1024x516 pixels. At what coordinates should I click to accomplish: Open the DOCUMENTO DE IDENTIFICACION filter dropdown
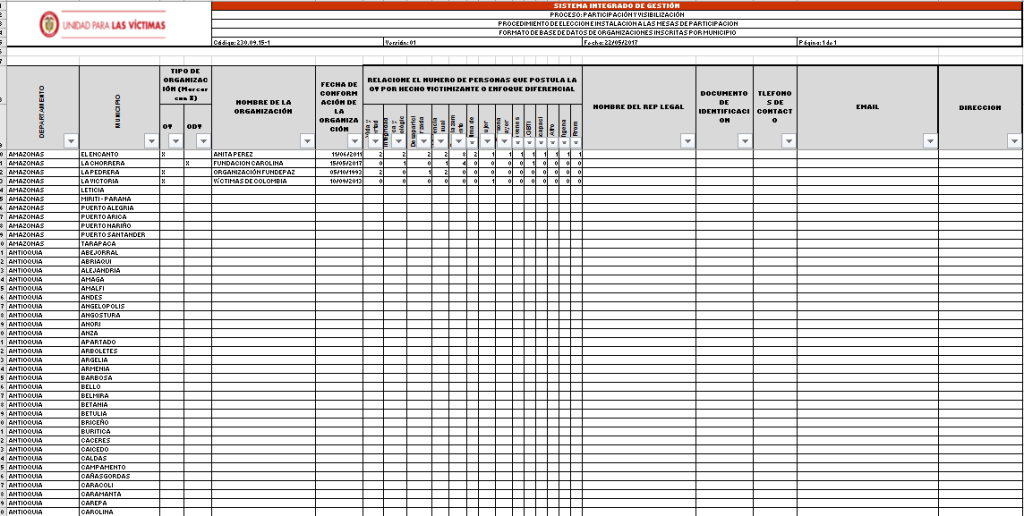(745, 141)
